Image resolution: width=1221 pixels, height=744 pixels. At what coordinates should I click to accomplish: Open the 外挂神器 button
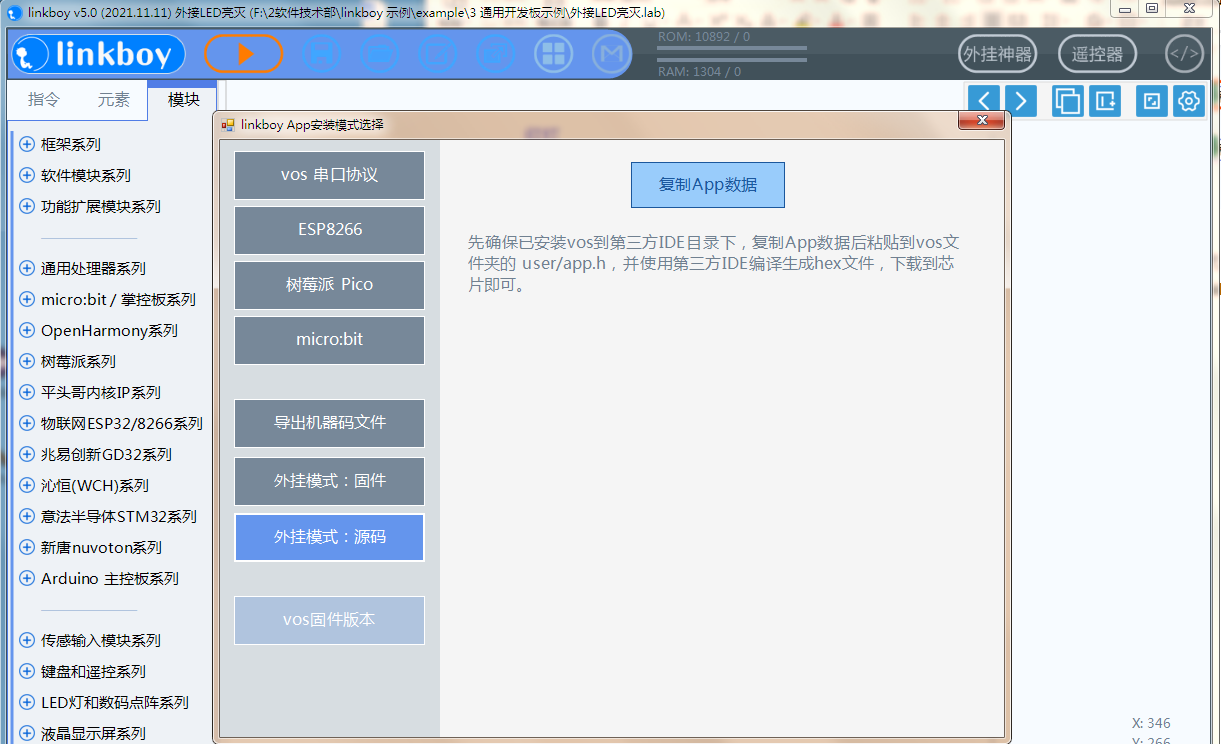pyautogui.click(x=997, y=54)
